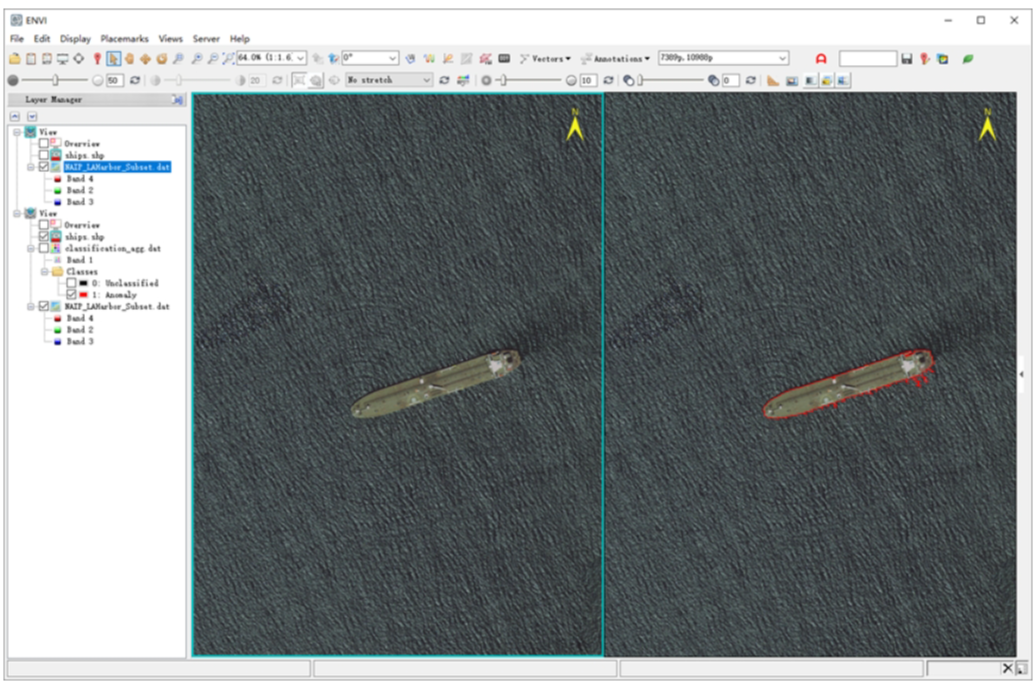Detach the Layer Manager panel icon
This screenshot has width=1036, height=688.
click(x=177, y=100)
